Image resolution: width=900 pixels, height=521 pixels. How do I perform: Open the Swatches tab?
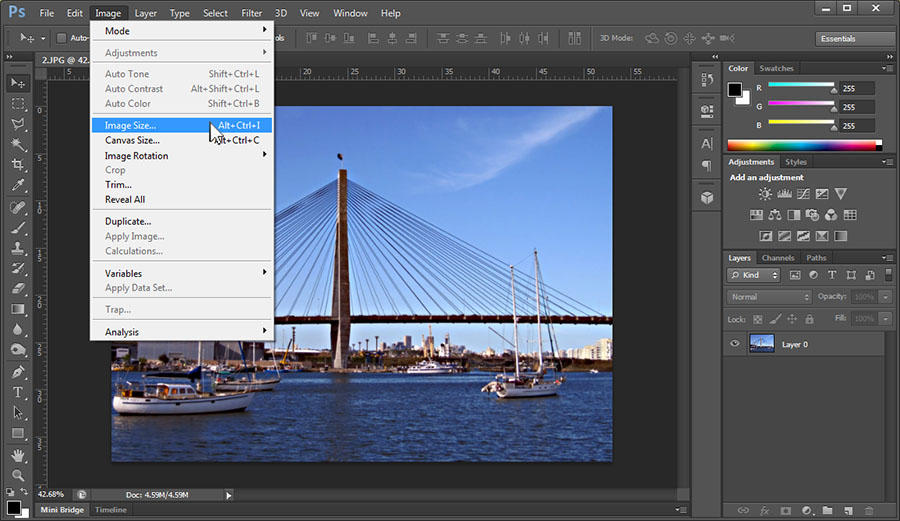pos(777,68)
